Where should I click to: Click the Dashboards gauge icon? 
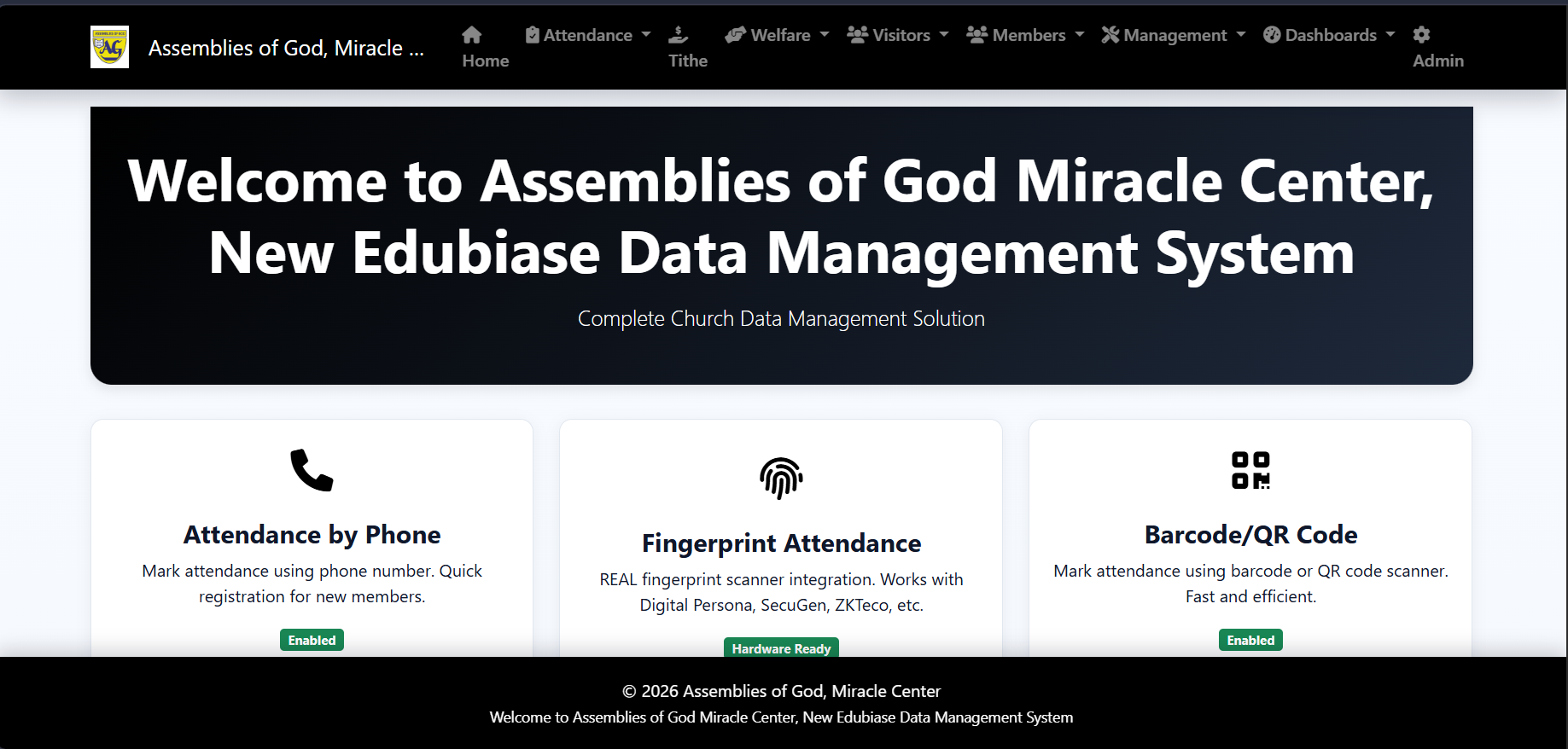tap(1272, 35)
